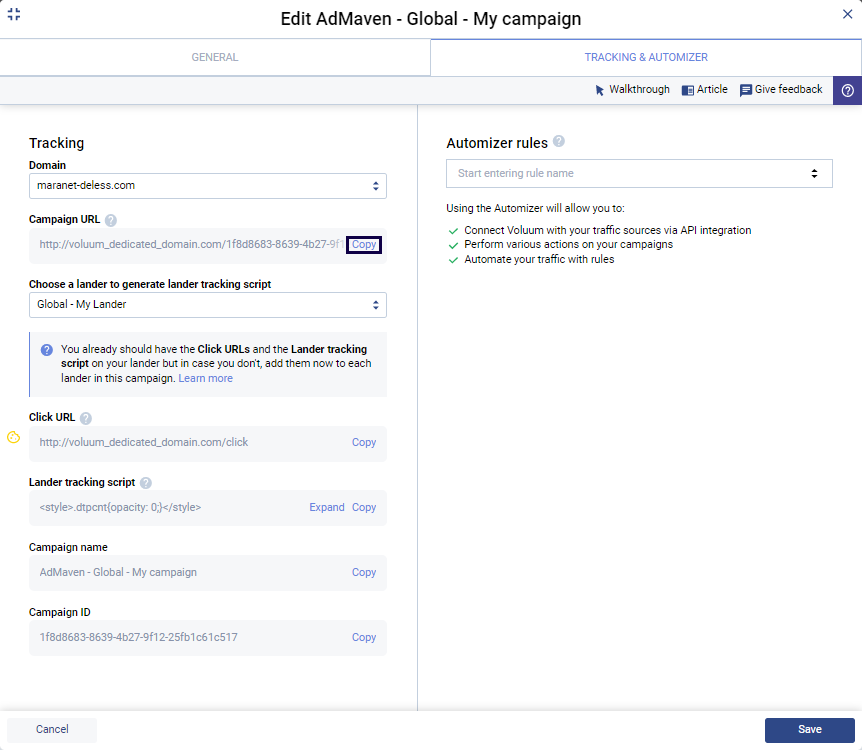This screenshot has height=750, width=862.
Task: Click Give feedback
Action: [x=781, y=90]
